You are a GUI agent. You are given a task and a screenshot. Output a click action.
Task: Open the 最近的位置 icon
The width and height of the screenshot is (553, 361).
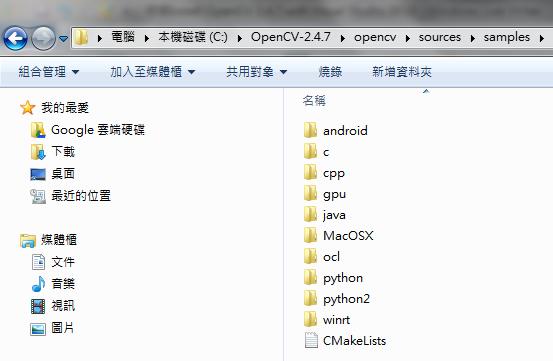tap(38, 196)
